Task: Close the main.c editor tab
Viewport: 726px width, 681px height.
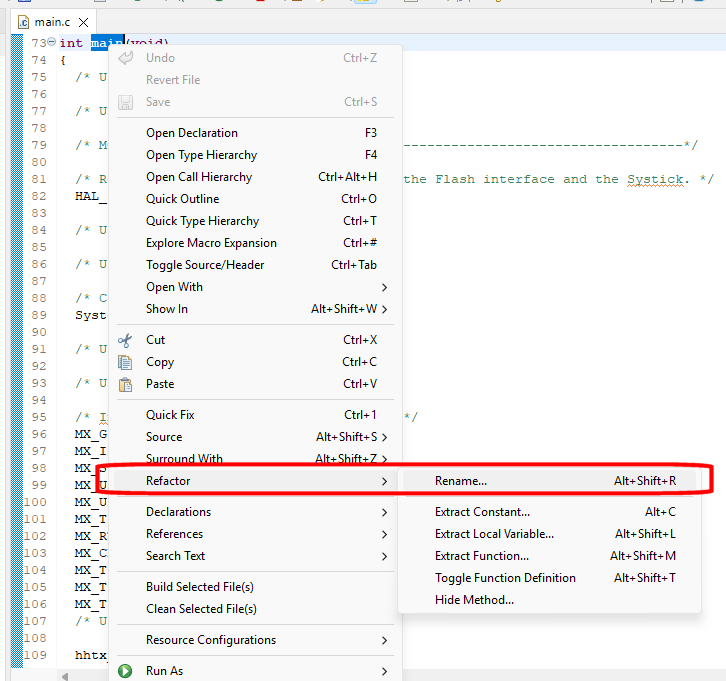Action: [x=83, y=21]
